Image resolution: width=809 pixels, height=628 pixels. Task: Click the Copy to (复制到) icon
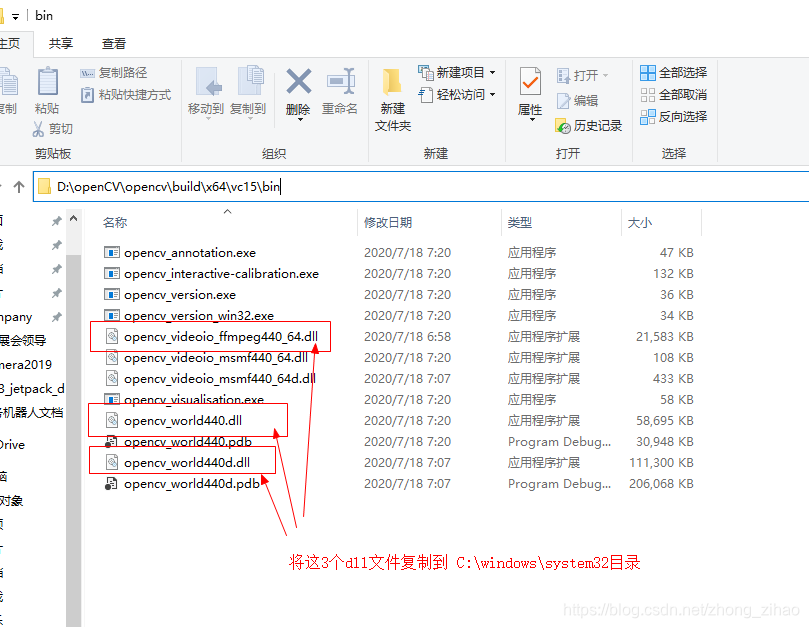(251, 80)
